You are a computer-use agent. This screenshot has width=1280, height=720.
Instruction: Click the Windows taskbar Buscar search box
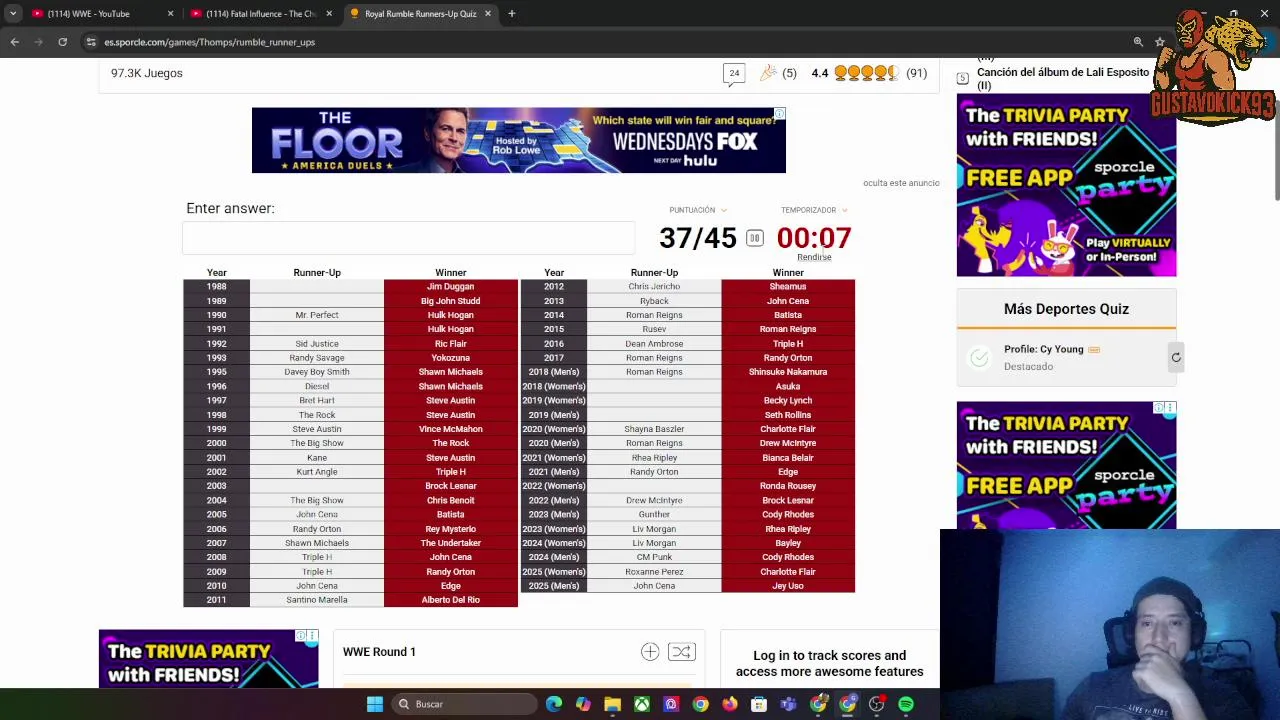(462, 704)
